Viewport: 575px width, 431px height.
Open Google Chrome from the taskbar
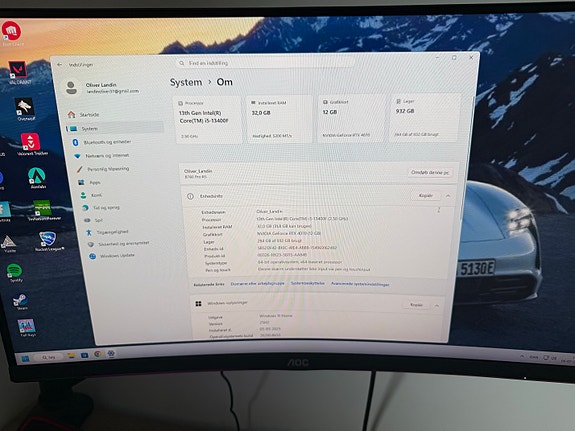(98, 354)
